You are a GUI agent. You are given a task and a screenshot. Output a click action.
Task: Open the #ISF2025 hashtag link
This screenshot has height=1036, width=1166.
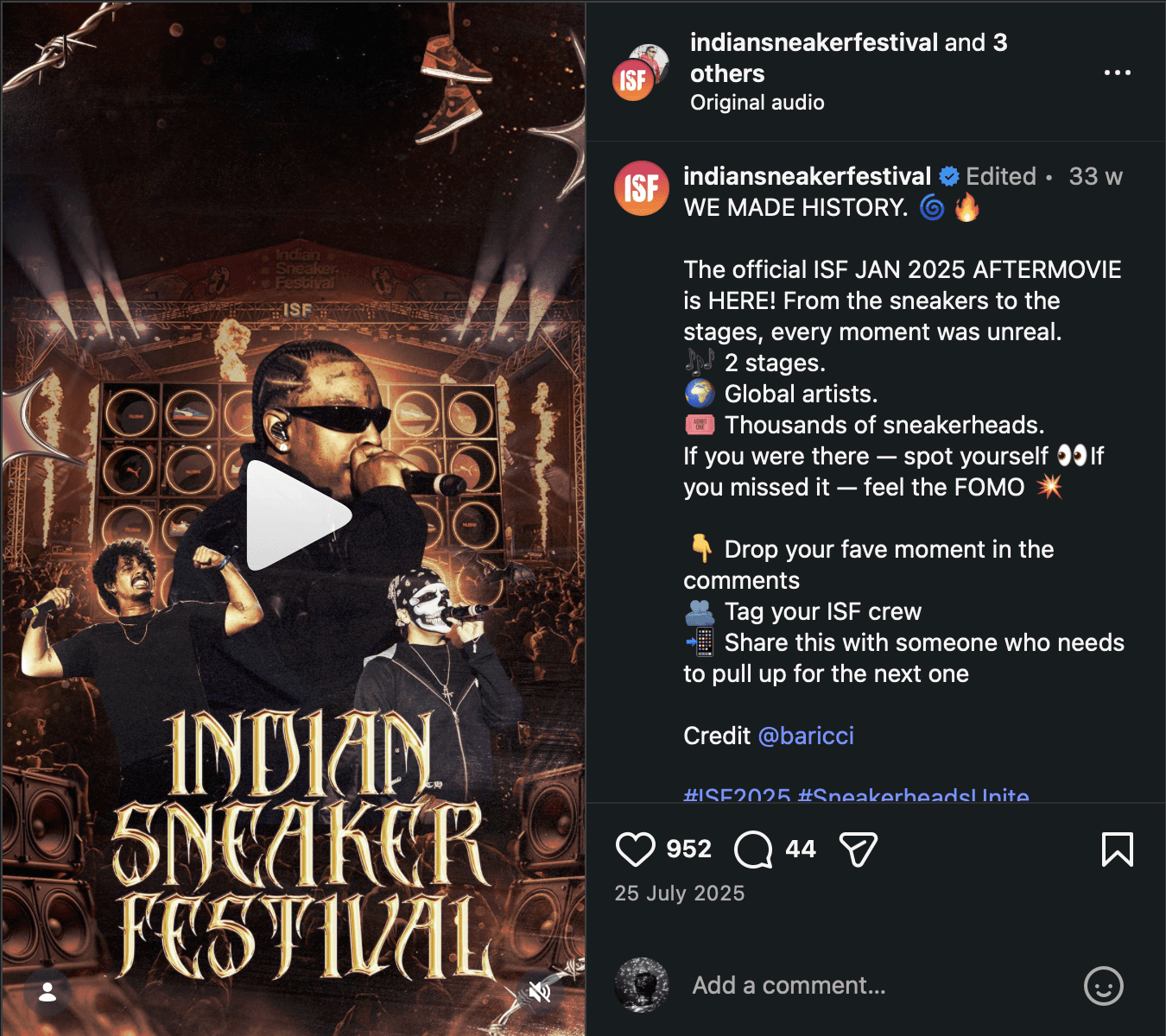[x=737, y=794]
